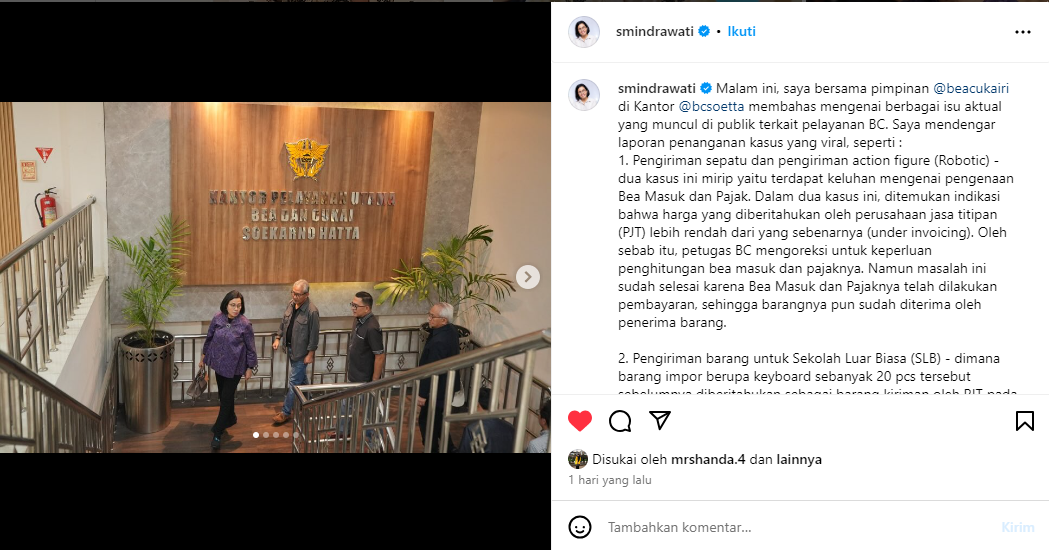This screenshot has width=1049, height=550.
Task: Select the second carousel dot indicator
Action: pos(266,435)
